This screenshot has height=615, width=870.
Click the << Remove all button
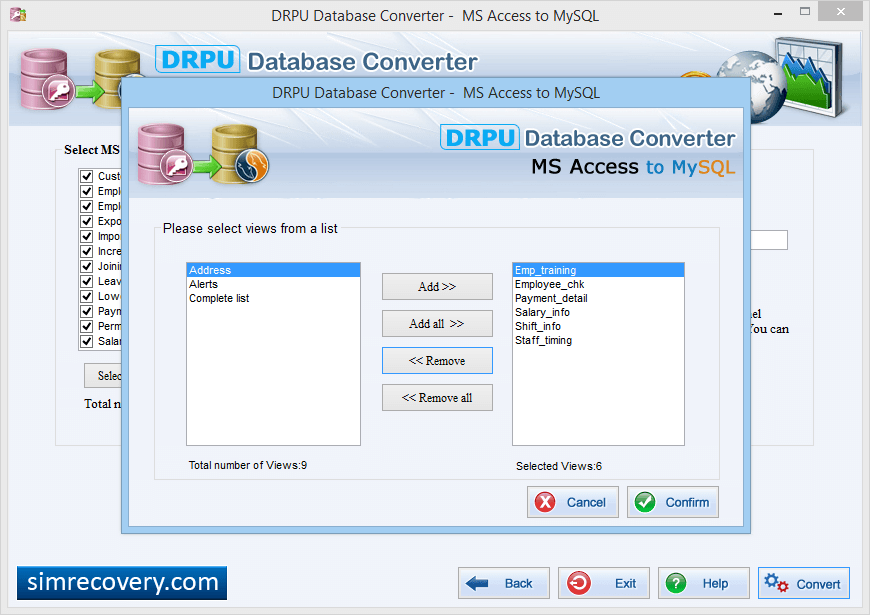click(437, 397)
